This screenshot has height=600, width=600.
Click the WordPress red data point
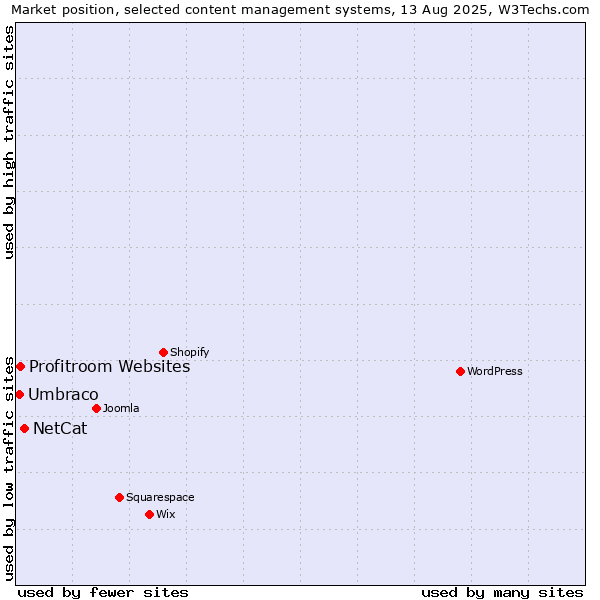point(460,372)
